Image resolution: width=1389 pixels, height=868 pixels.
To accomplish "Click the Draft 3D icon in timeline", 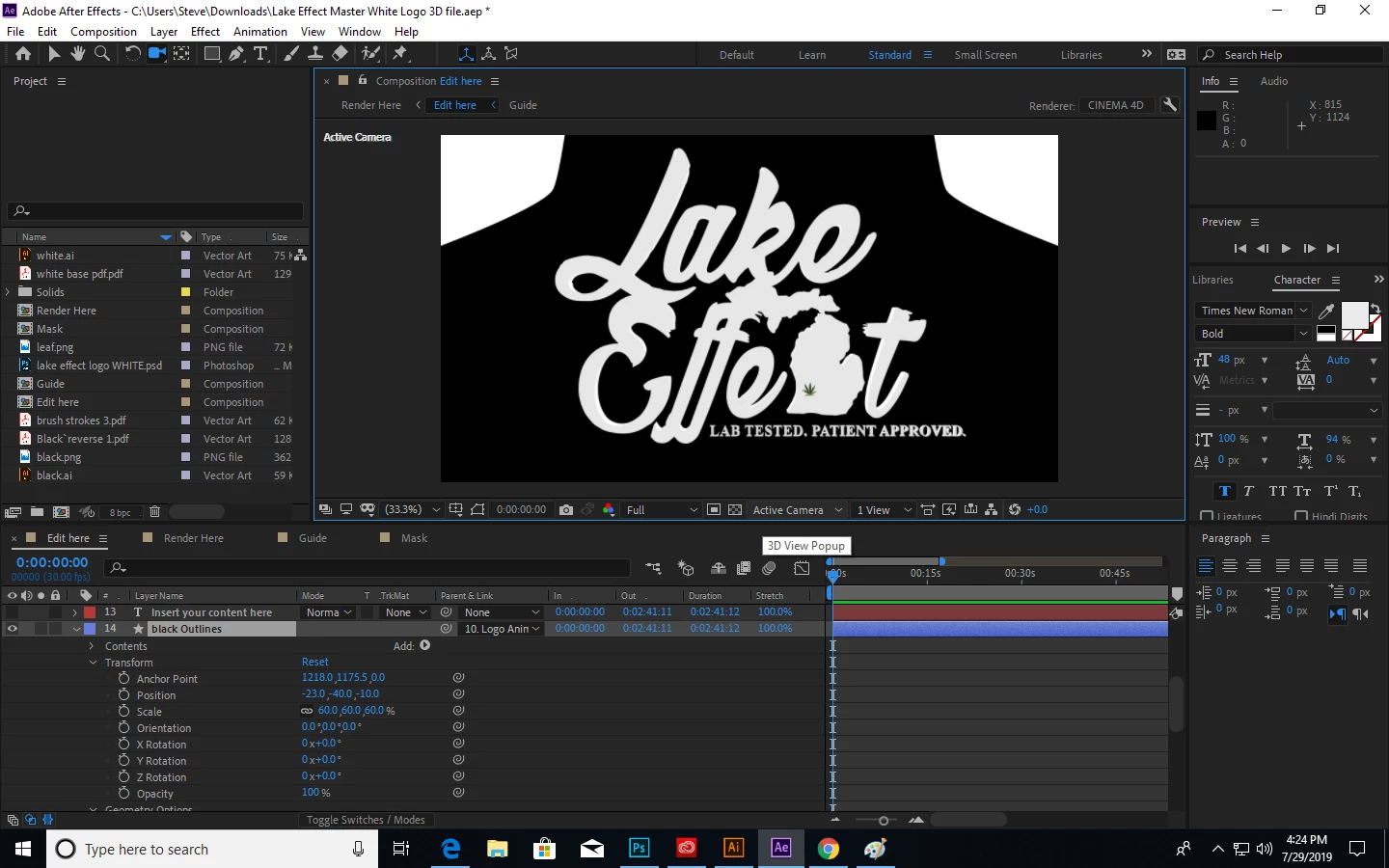I will click(686, 568).
